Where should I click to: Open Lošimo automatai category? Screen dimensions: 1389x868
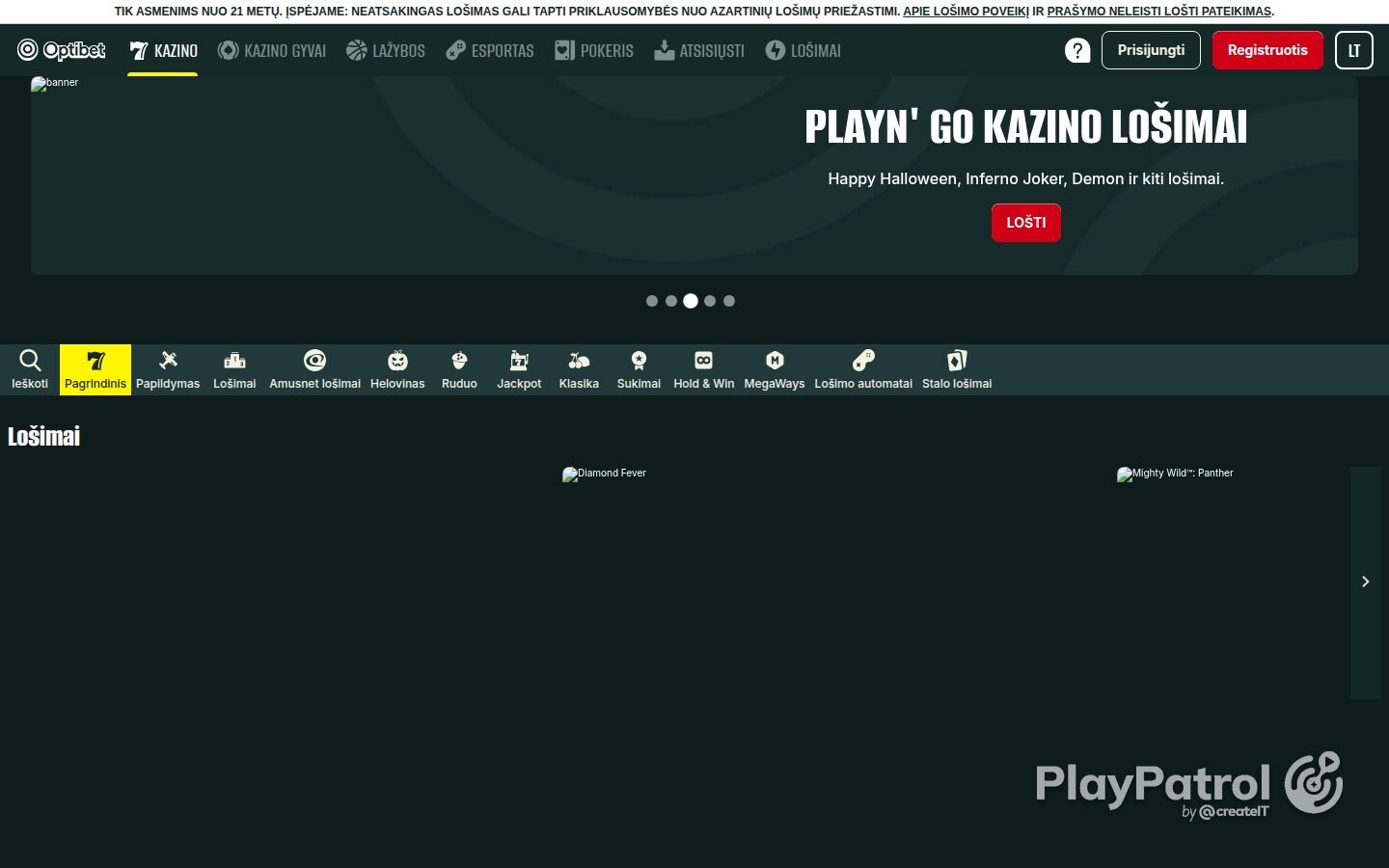click(x=863, y=369)
